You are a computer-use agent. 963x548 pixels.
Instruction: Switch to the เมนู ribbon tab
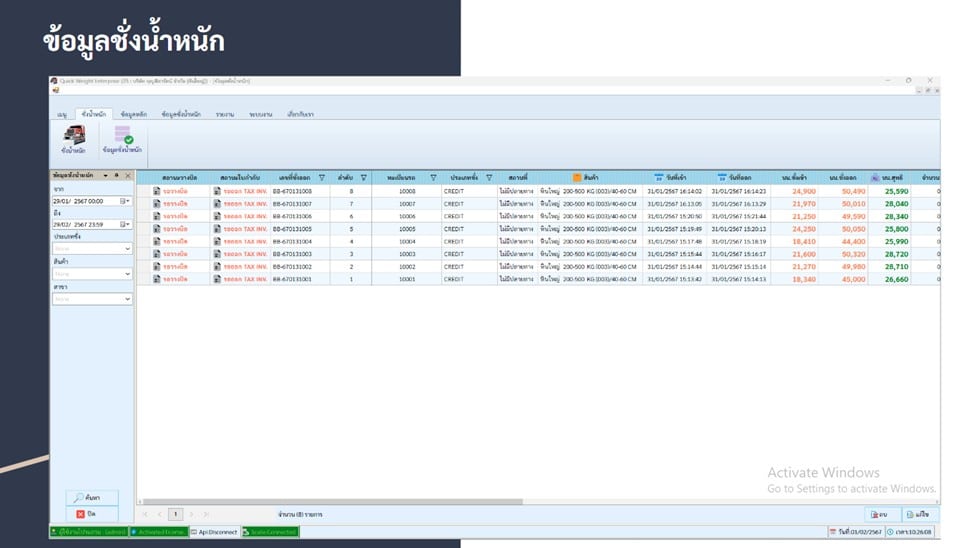[62, 114]
